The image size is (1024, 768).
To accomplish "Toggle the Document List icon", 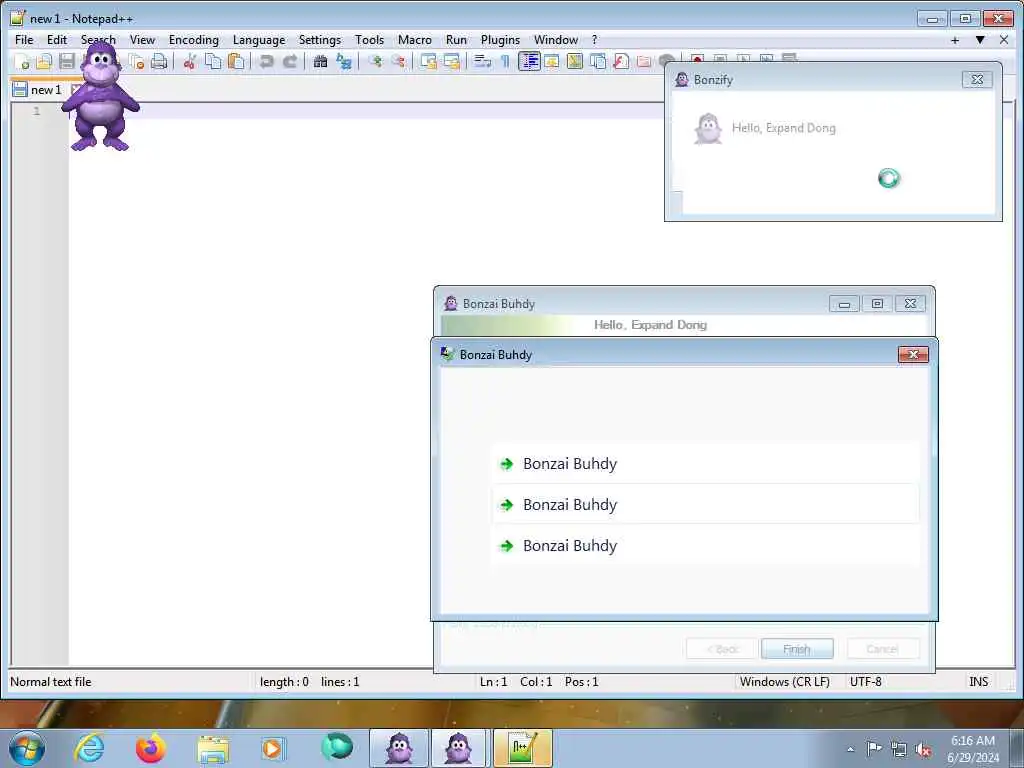I will tap(598, 61).
